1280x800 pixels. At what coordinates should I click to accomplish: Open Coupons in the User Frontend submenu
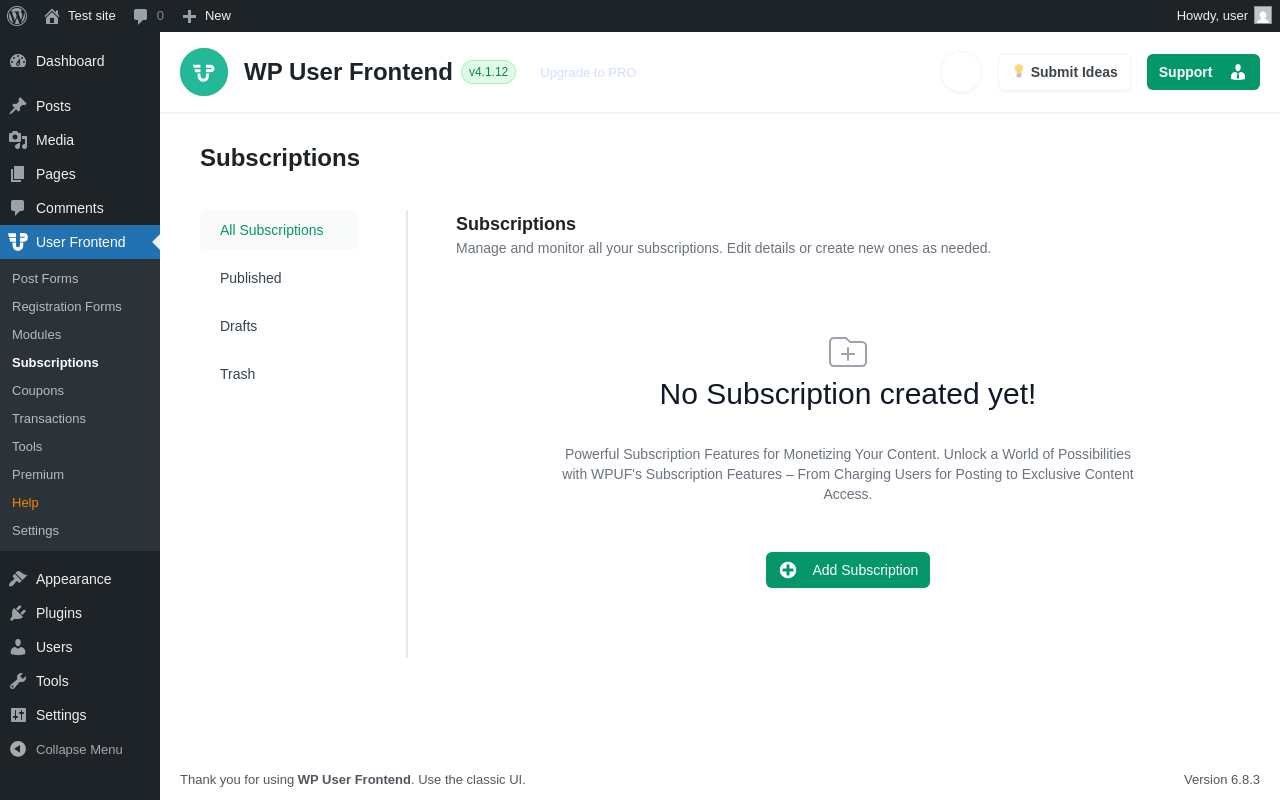tap(38, 391)
